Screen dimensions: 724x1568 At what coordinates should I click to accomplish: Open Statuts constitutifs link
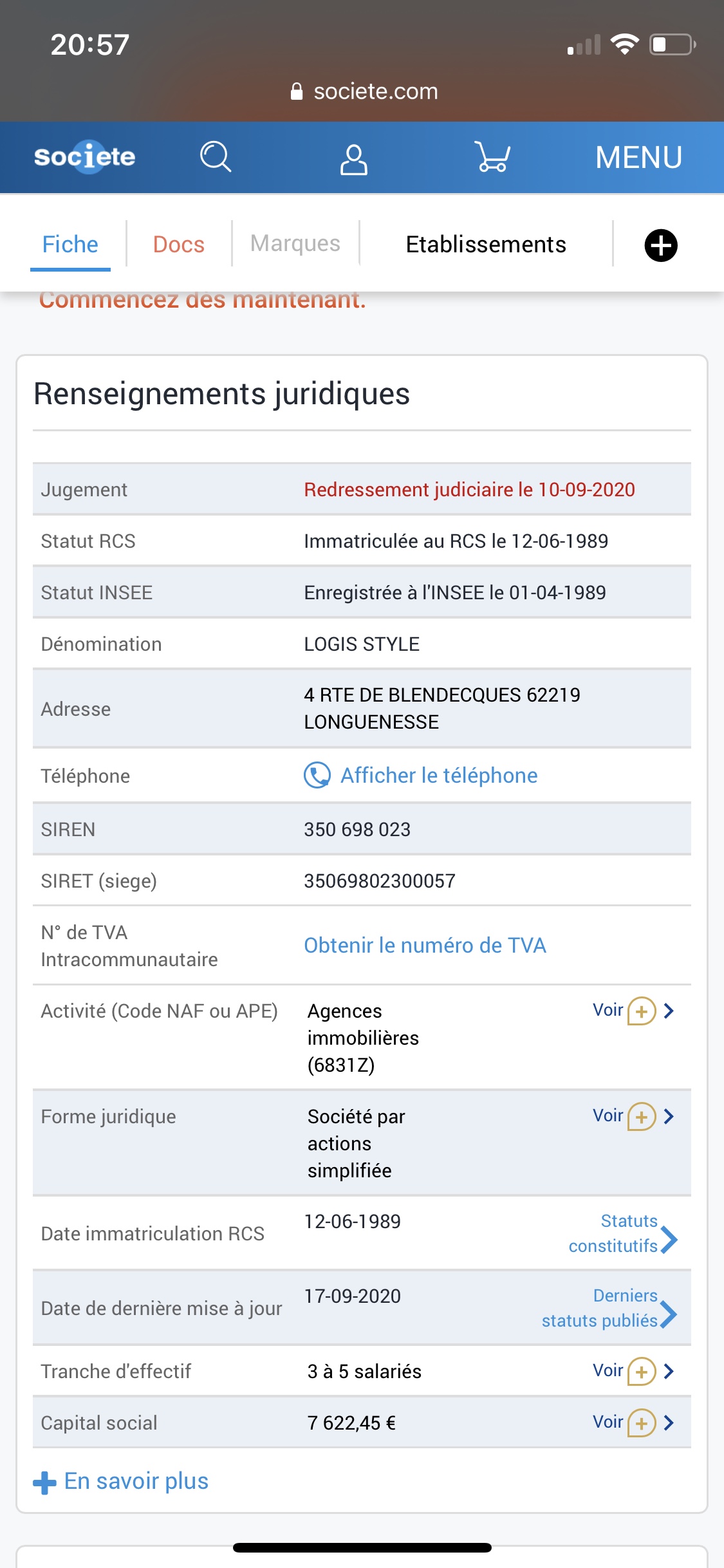[x=623, y=1233]
